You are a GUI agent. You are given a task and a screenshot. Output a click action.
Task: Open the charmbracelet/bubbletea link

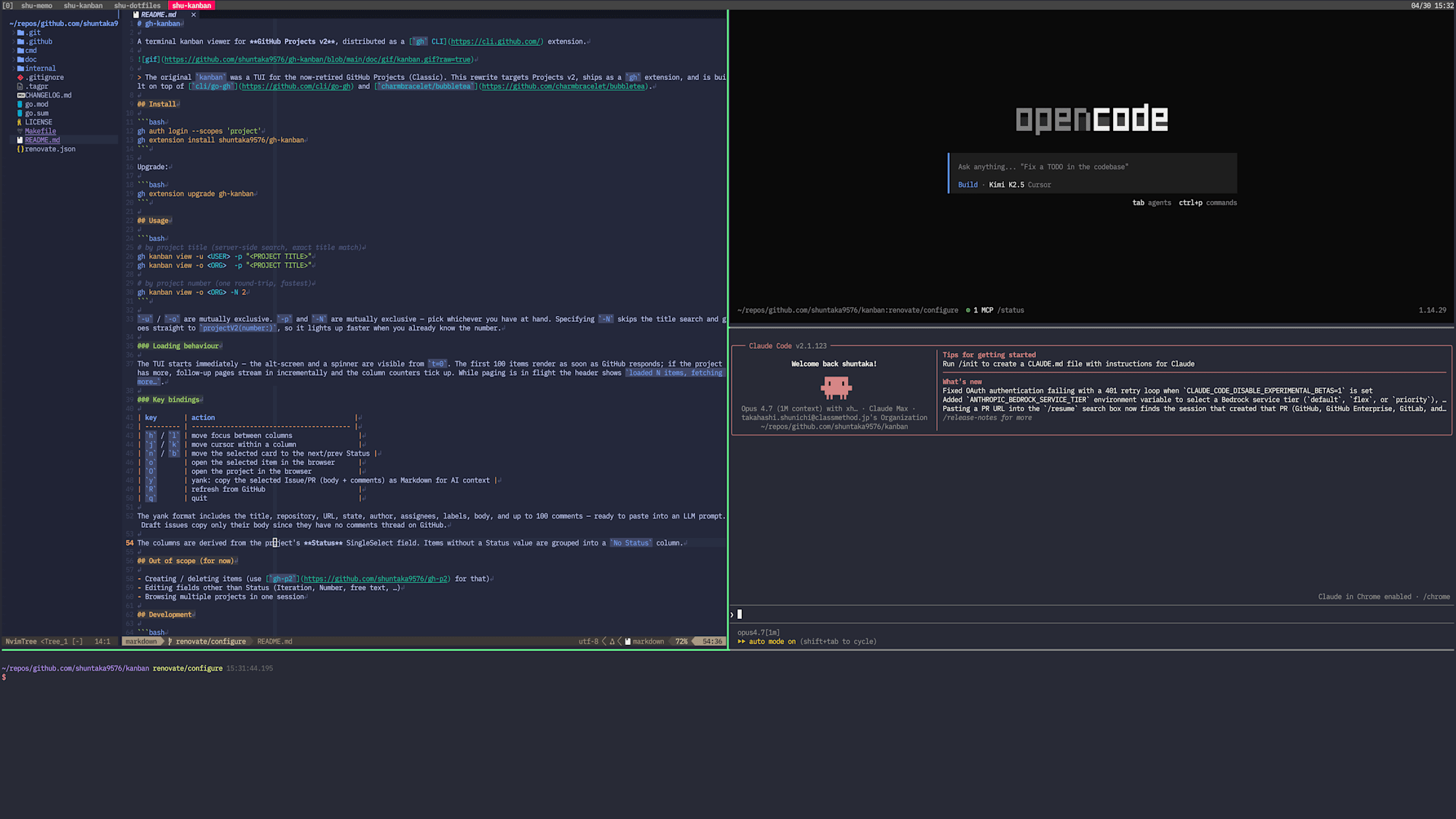pyautogui.click(x=563, y=87)
